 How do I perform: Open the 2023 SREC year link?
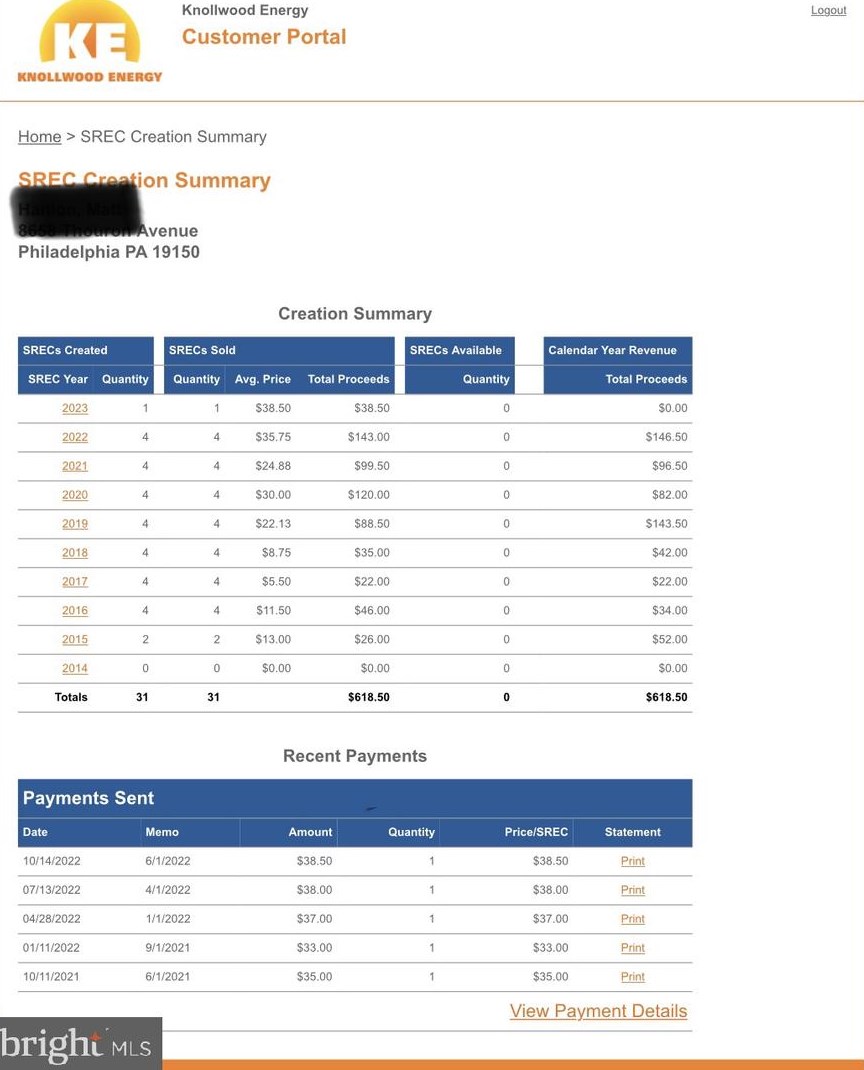click(x=75, y=408)
